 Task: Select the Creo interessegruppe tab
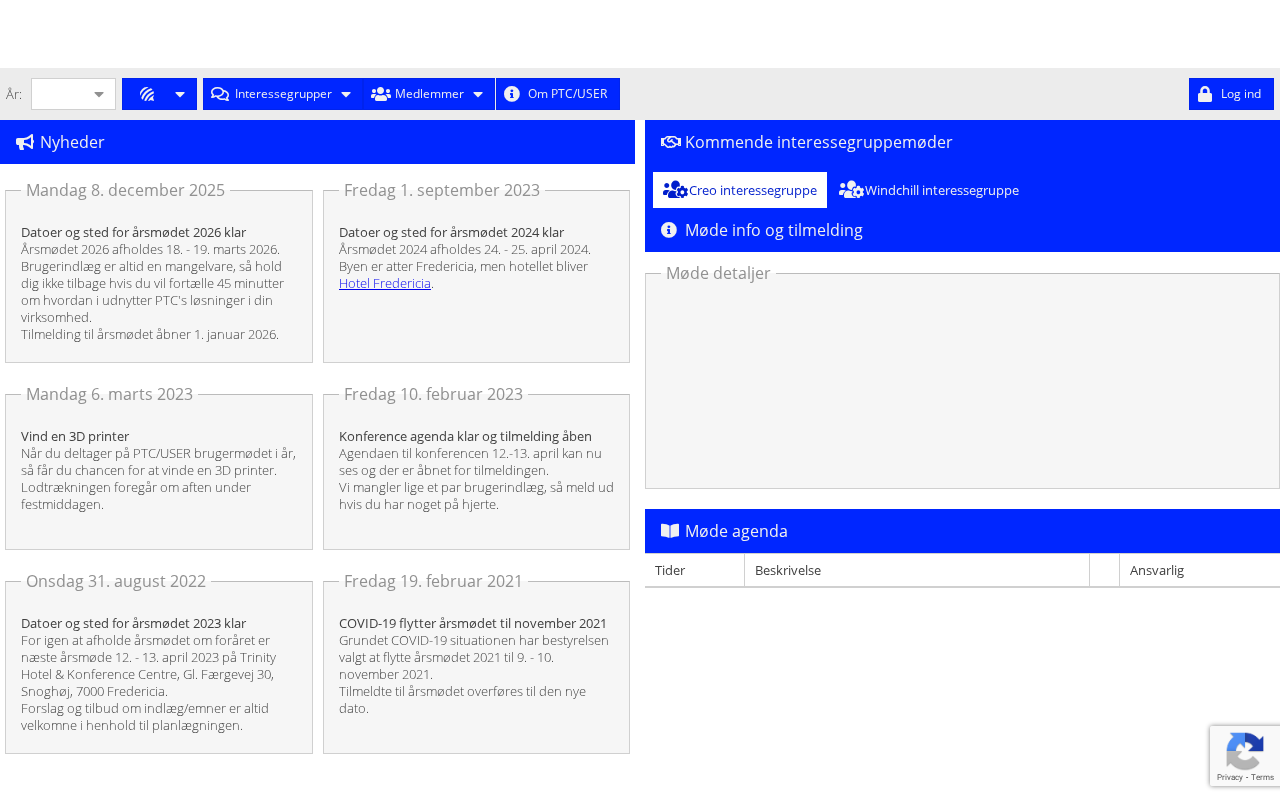tap(740, 190)
